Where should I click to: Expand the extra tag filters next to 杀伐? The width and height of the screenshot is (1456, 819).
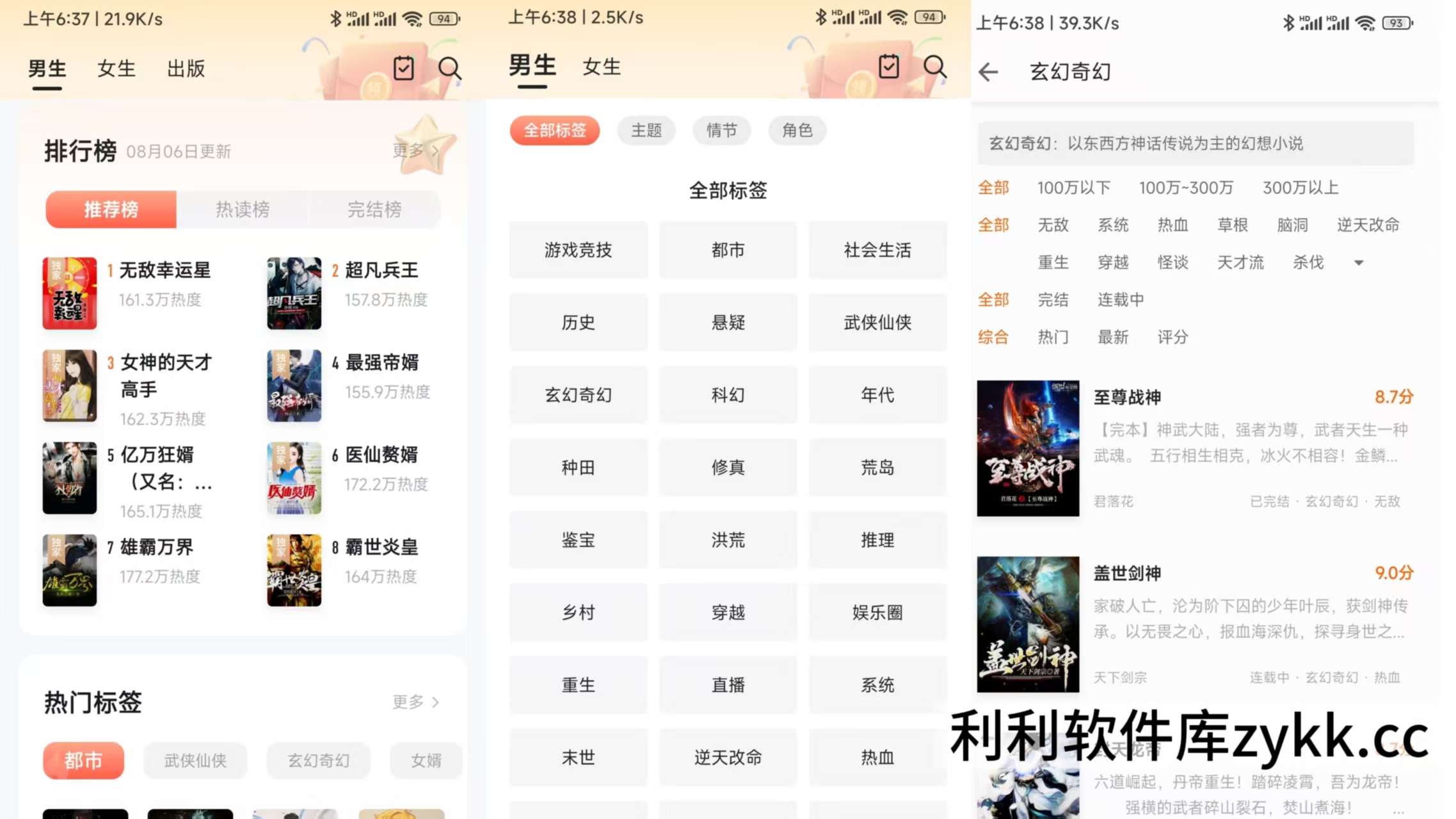click(x=1359, y=263)
